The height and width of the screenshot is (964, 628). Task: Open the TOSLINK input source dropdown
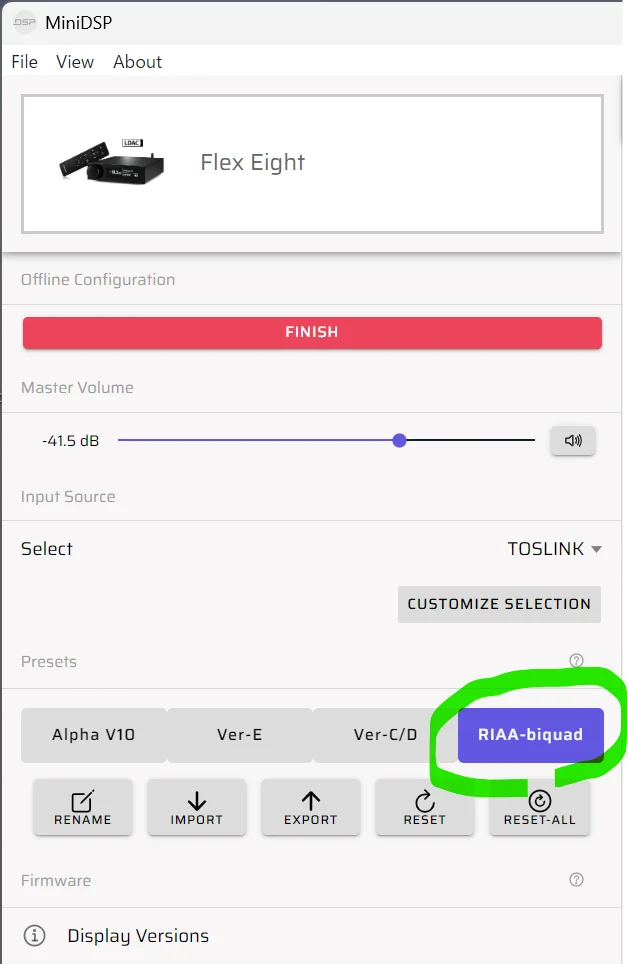click(x=554, y=549)
